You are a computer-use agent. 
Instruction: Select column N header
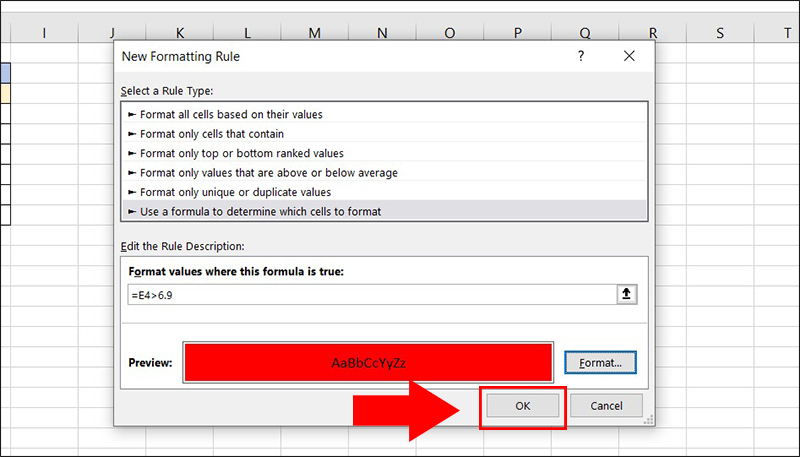[x=382, y=33]
